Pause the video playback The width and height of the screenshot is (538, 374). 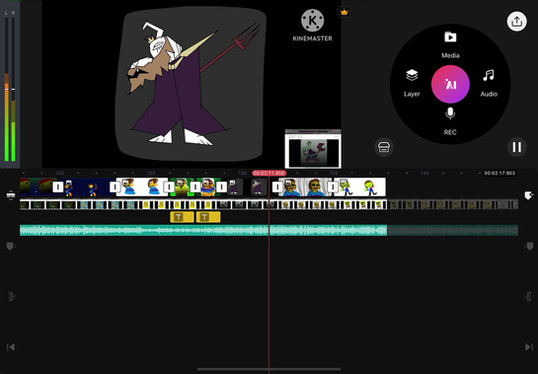[517, 147]
